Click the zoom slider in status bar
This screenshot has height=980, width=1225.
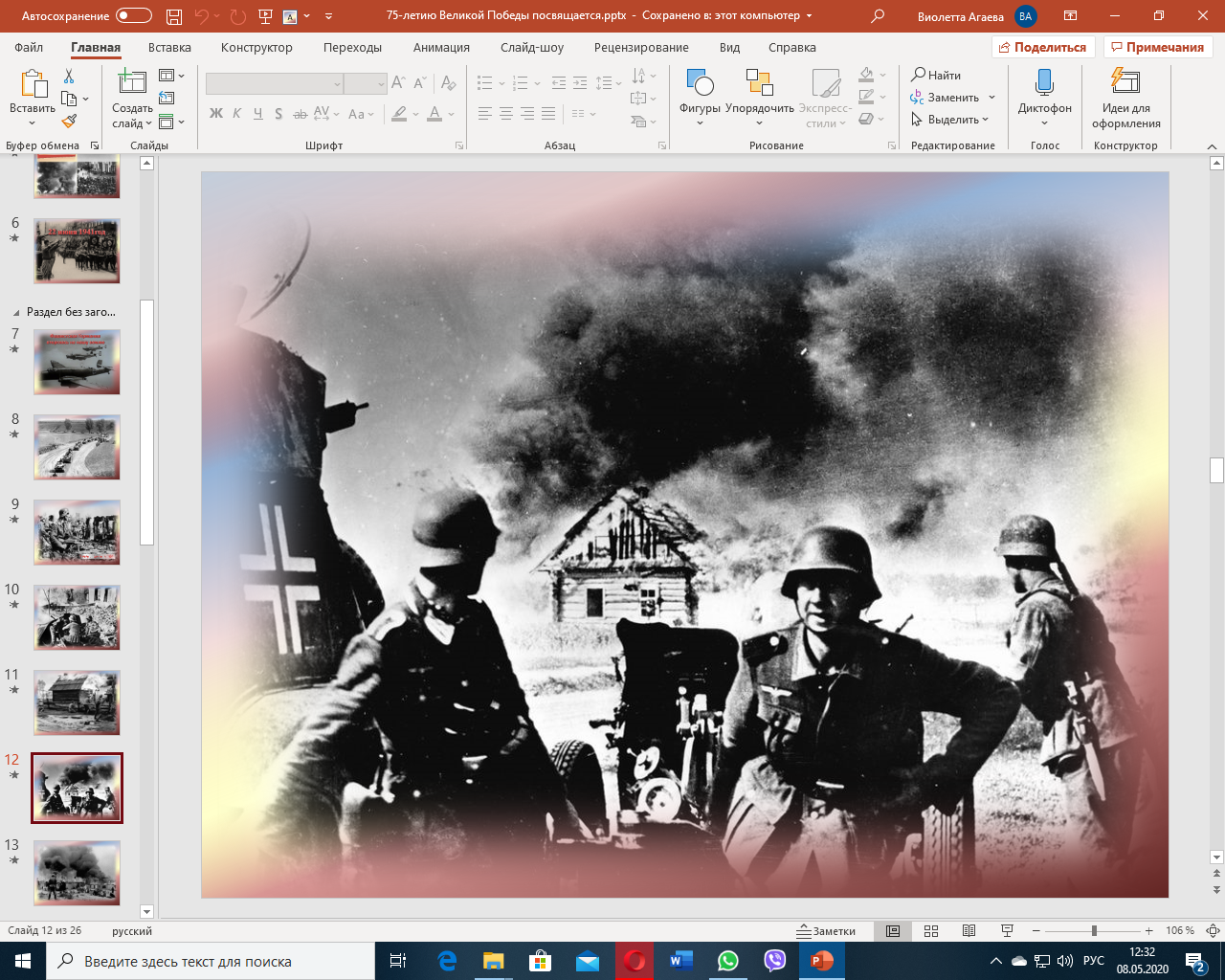pyautogui.click(x=1094, y=931)
